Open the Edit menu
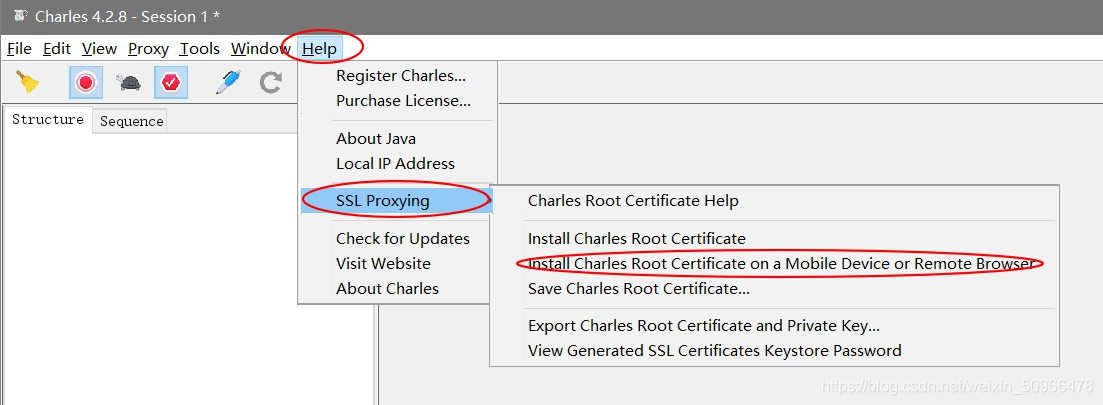 pos(57,49)
